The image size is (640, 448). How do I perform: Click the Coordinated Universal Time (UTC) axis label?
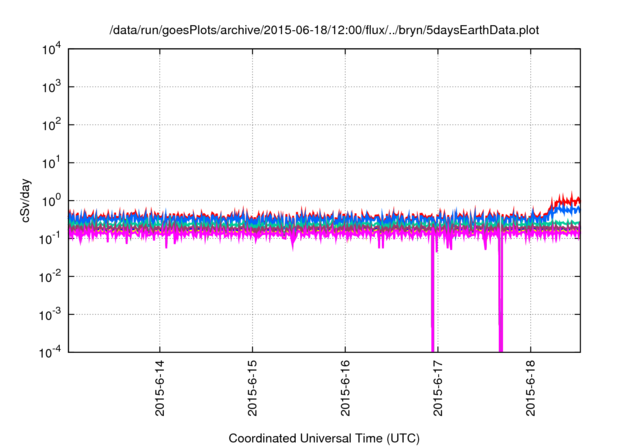tap(324, 439)
